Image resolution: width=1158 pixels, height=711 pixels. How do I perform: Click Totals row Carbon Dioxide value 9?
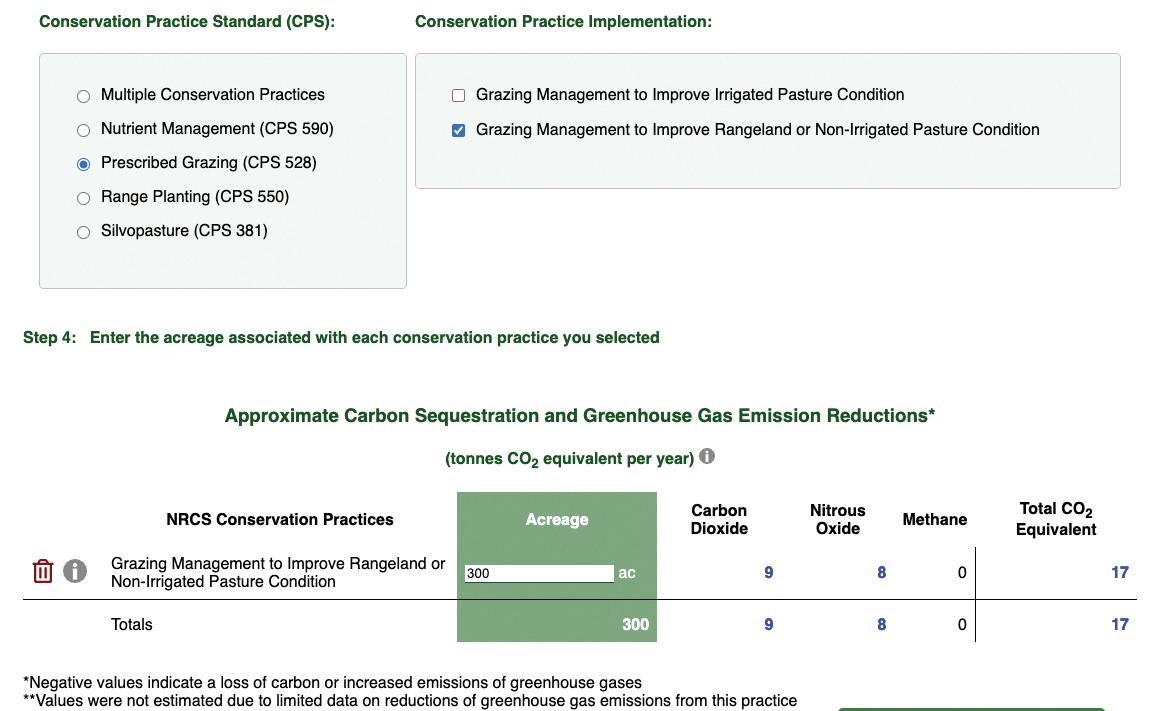pos(768,625)
